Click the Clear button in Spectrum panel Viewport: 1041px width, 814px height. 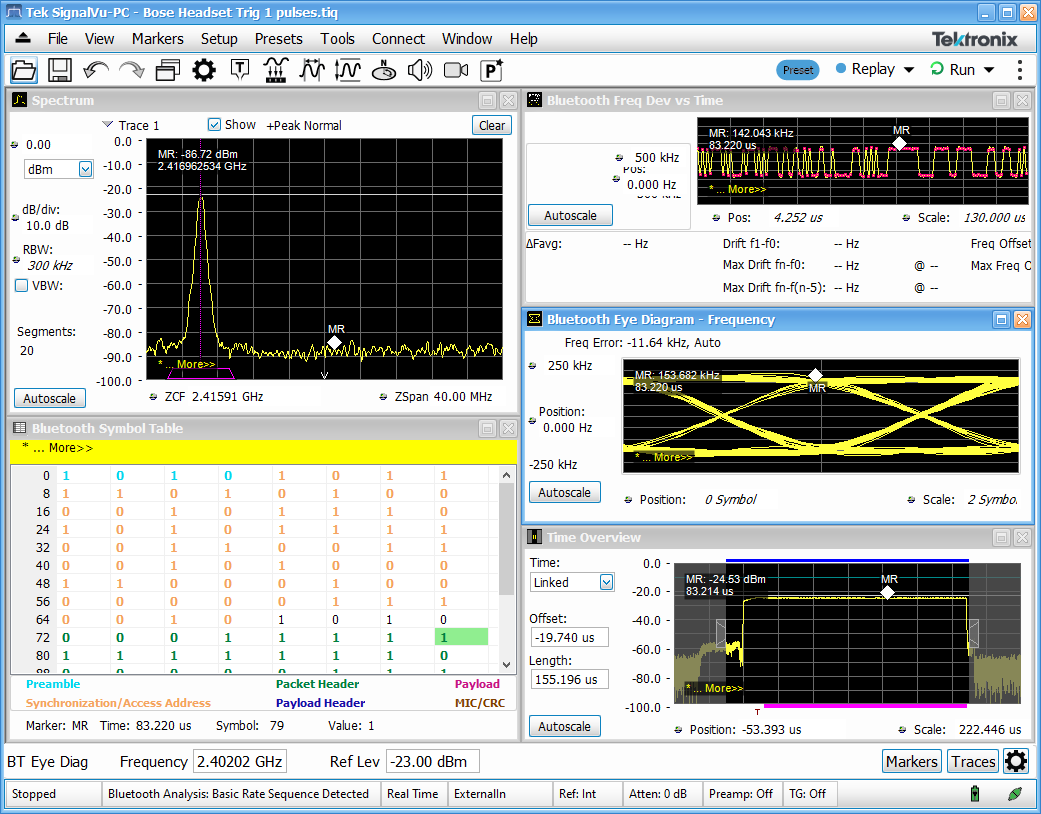point(491,125)
